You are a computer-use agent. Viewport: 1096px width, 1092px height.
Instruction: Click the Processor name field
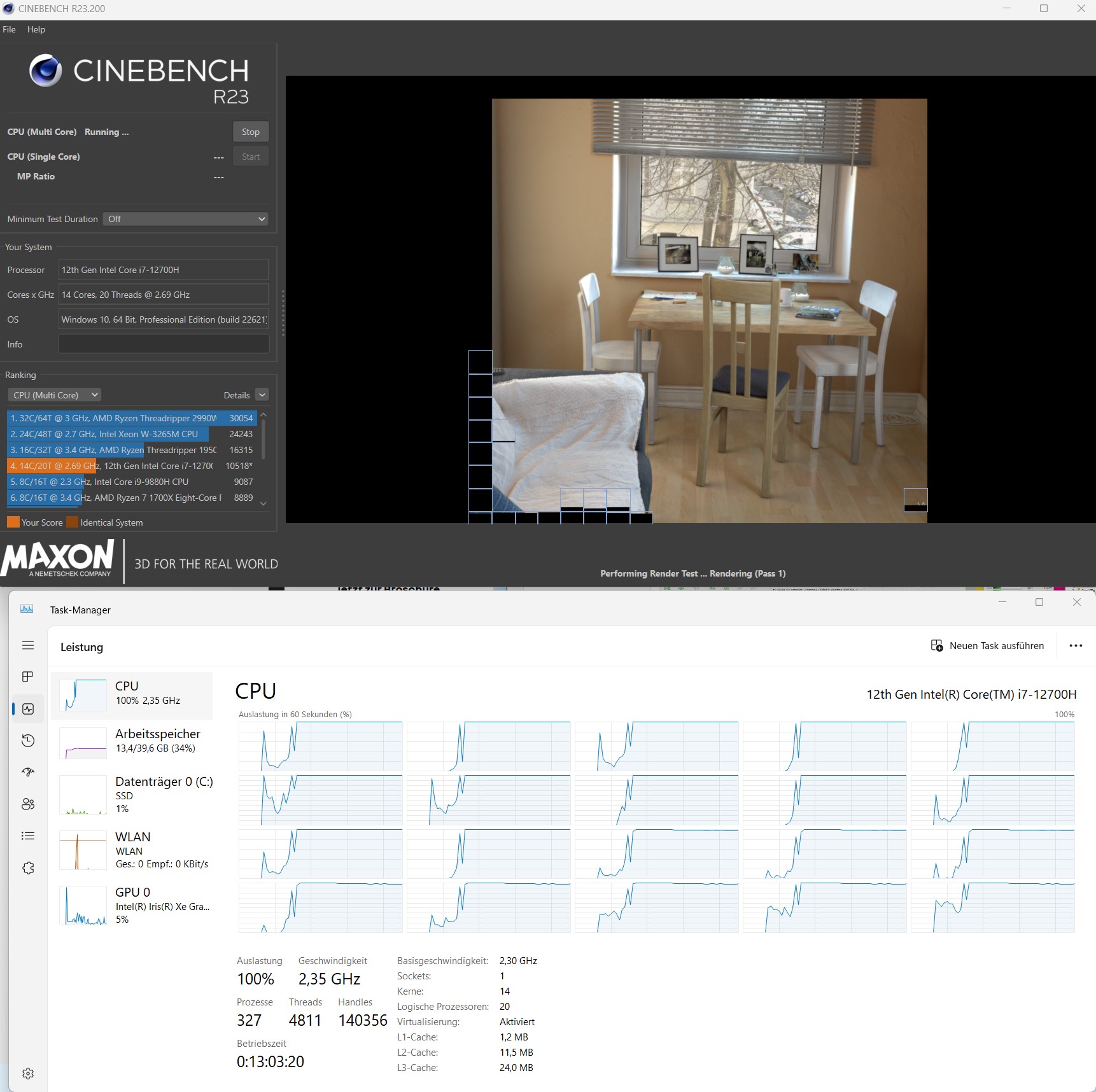(163, 270)
